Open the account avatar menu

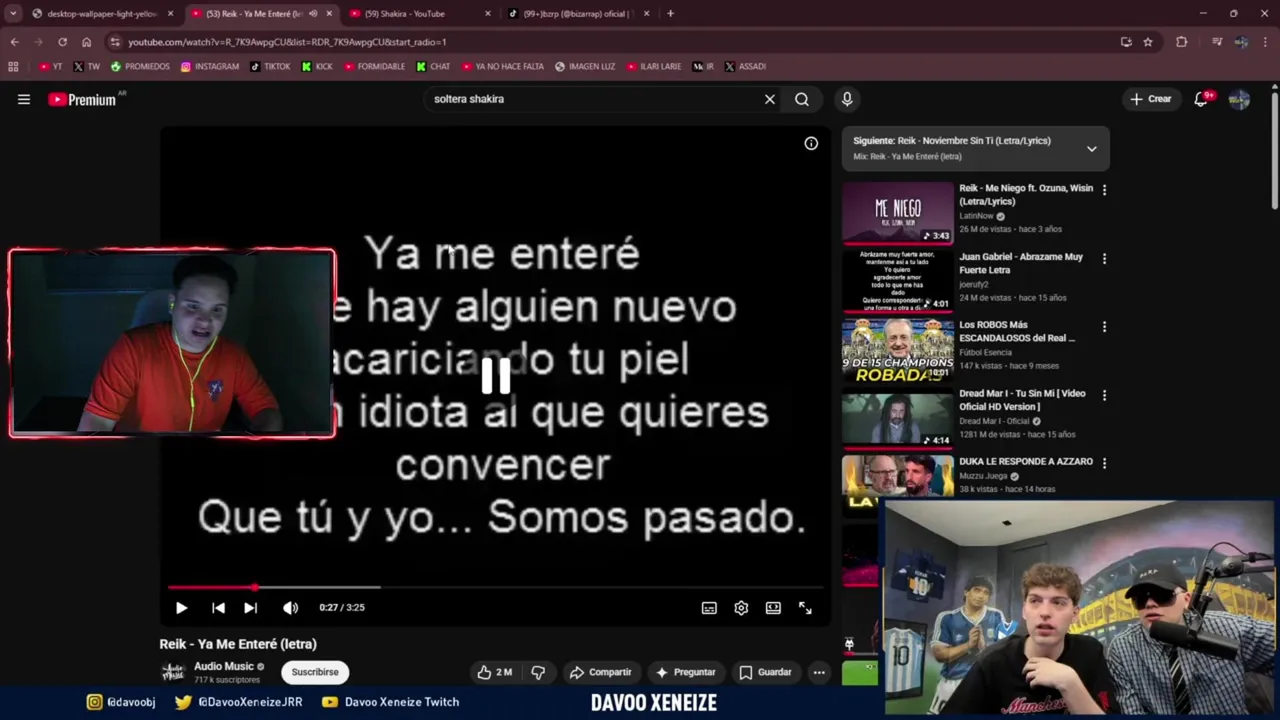1239,99
